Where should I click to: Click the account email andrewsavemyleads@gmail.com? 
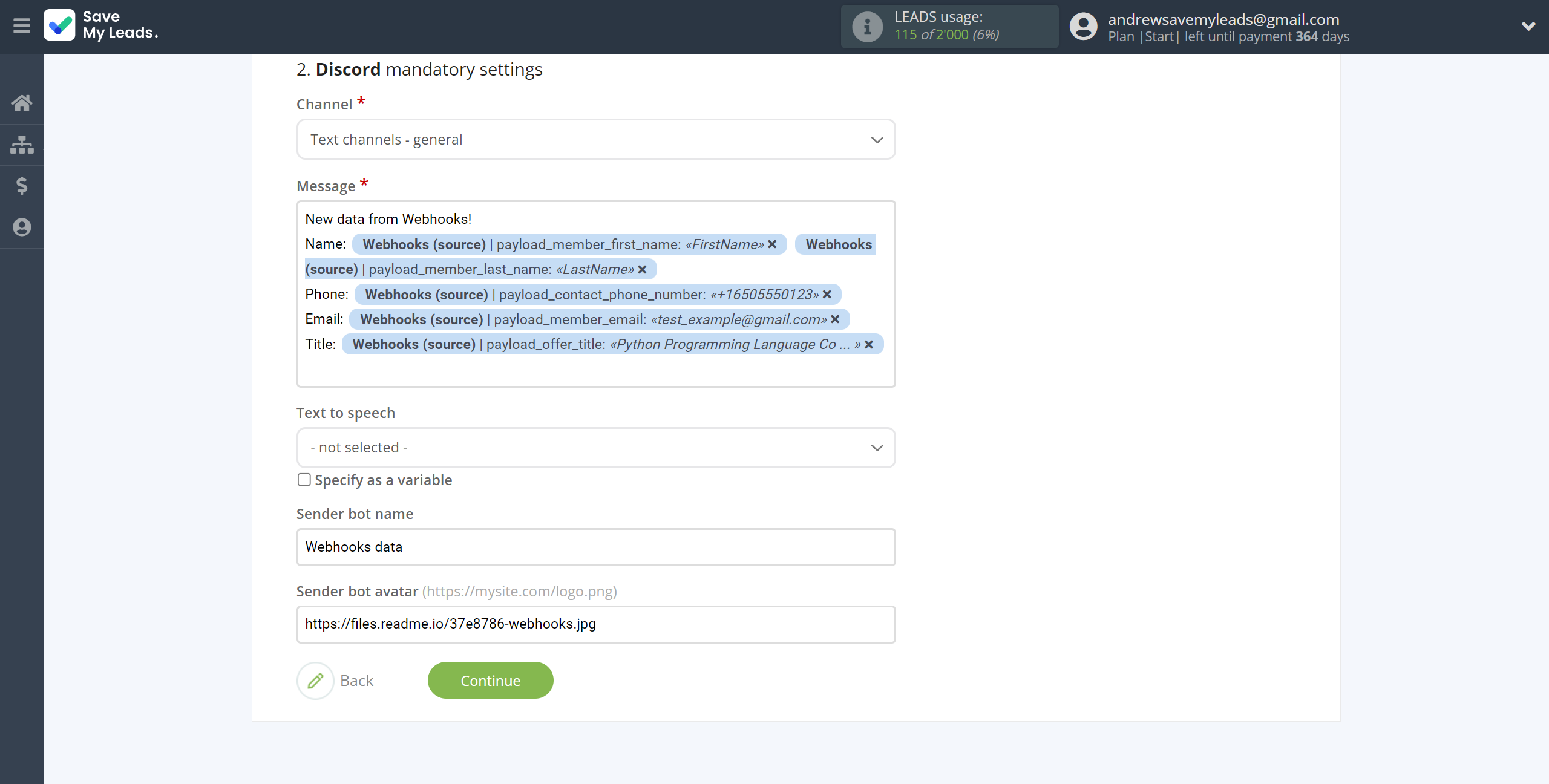click(x=1223, y=19)
